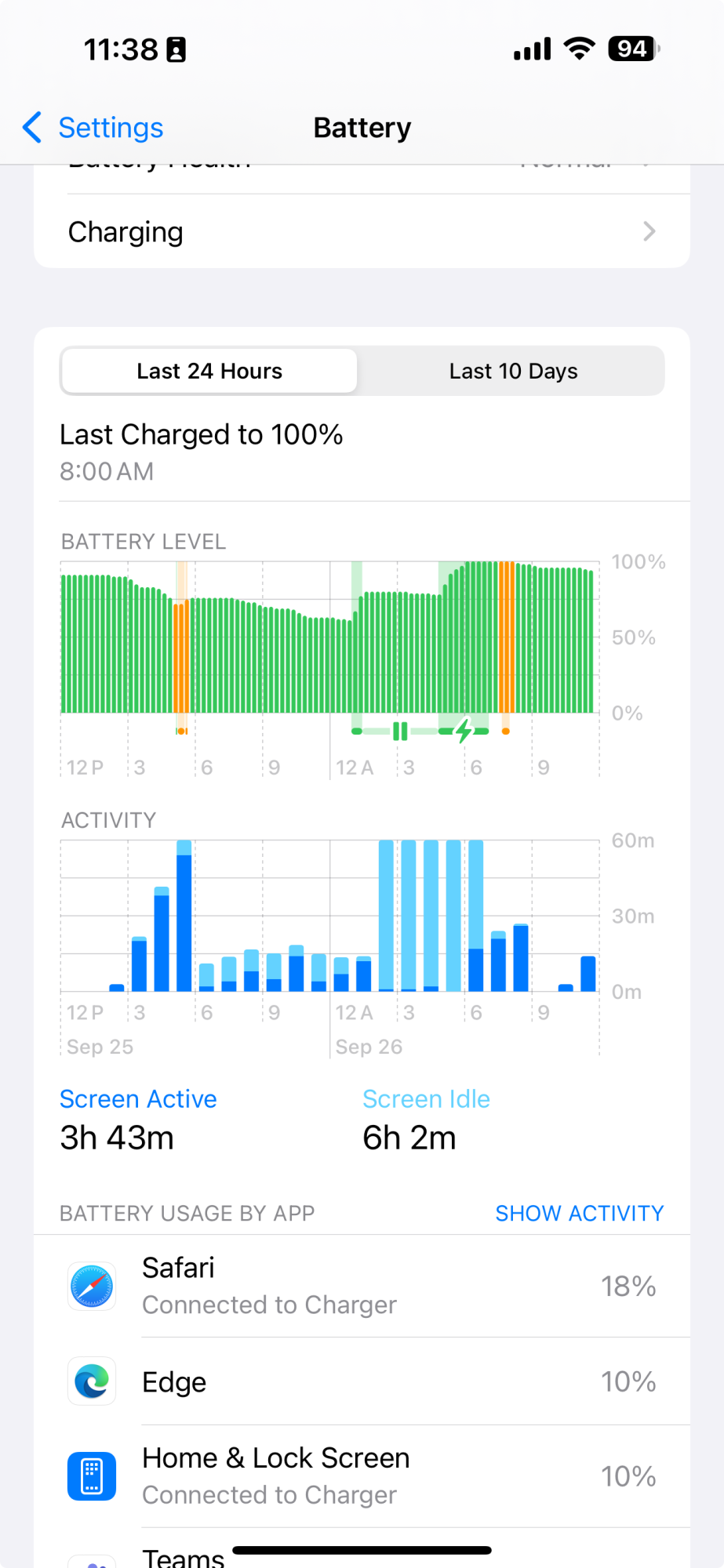Select Last 24 Hours segment

click(209, 371)
